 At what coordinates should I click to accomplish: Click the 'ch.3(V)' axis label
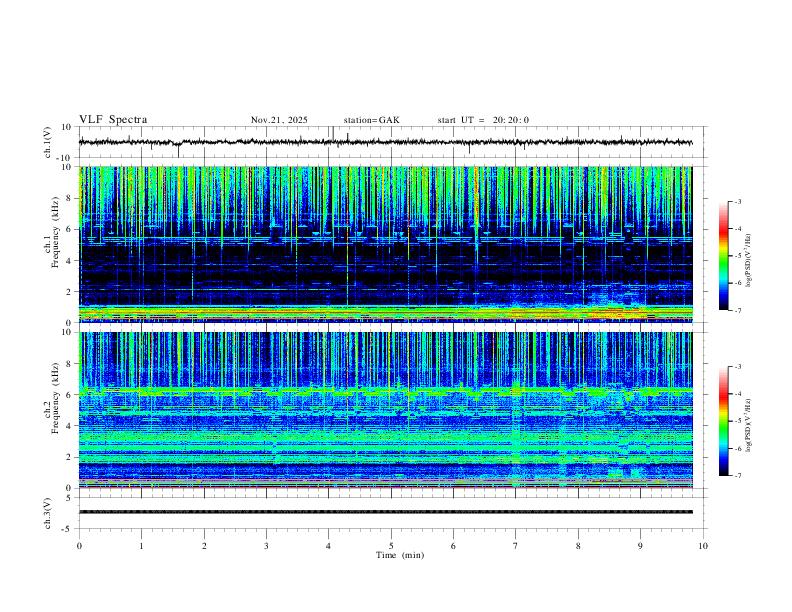click(x=48, y=513)
